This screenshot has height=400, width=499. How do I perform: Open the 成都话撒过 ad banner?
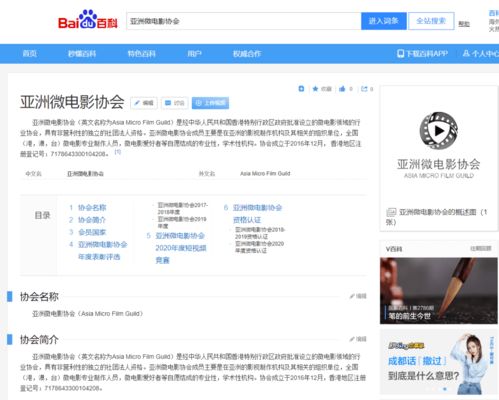(439, 362)
